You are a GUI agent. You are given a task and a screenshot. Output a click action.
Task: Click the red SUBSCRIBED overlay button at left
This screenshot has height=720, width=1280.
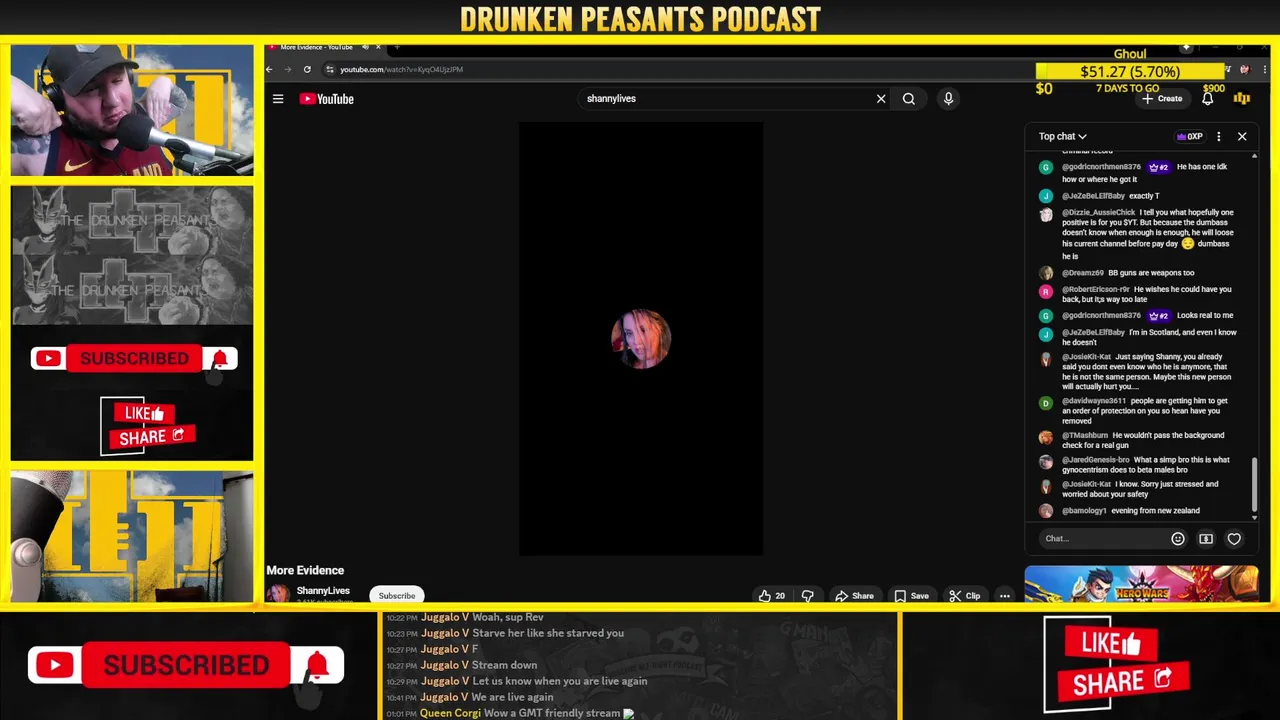(x=134, y=358)
